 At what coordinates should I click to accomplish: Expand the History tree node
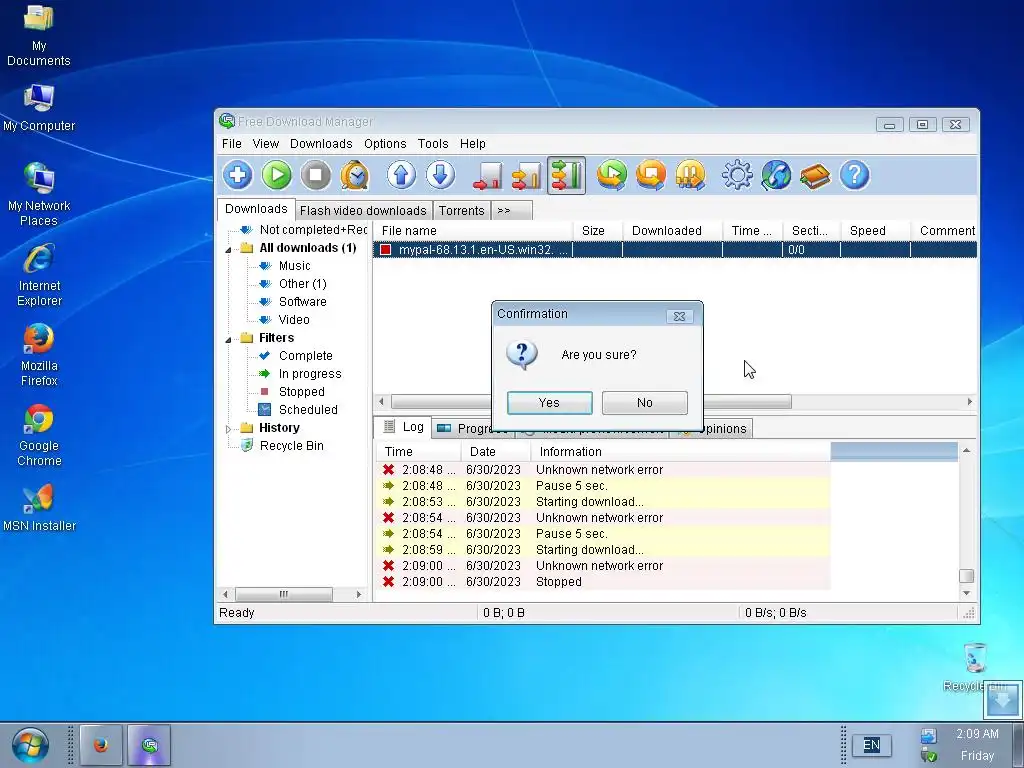click(x=228, y=428)
